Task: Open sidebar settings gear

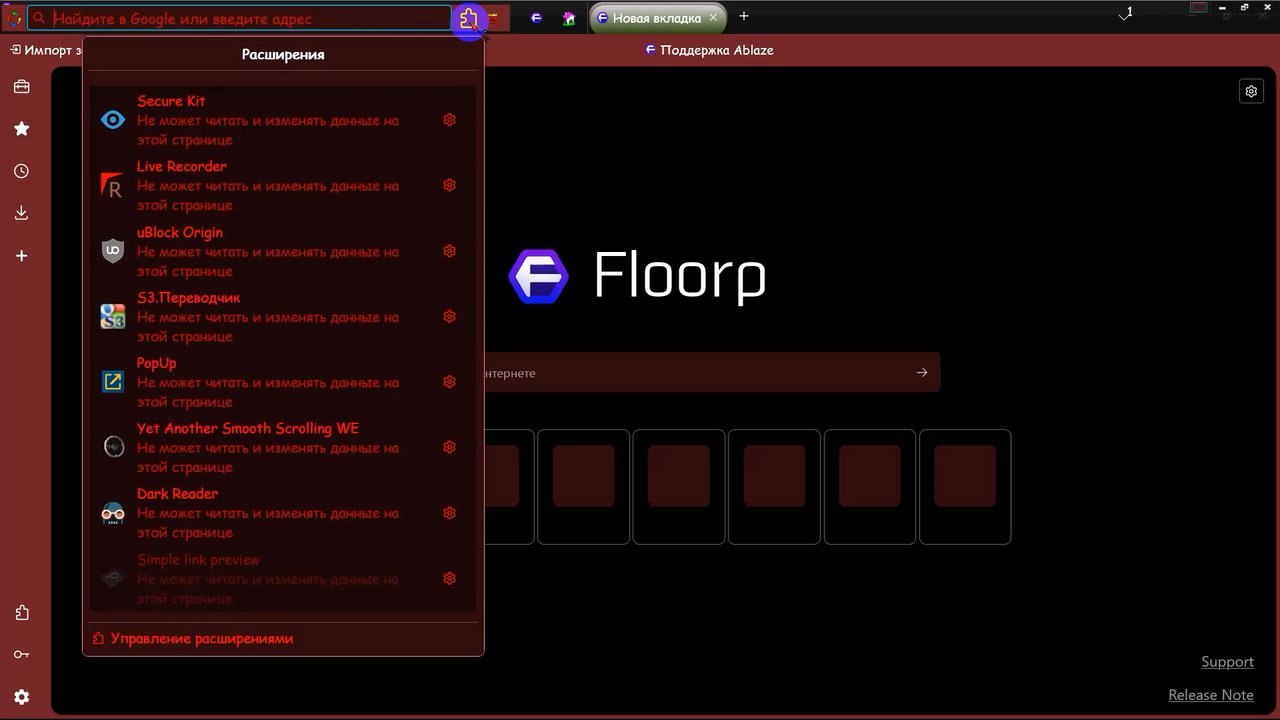Action: point(21,697)
